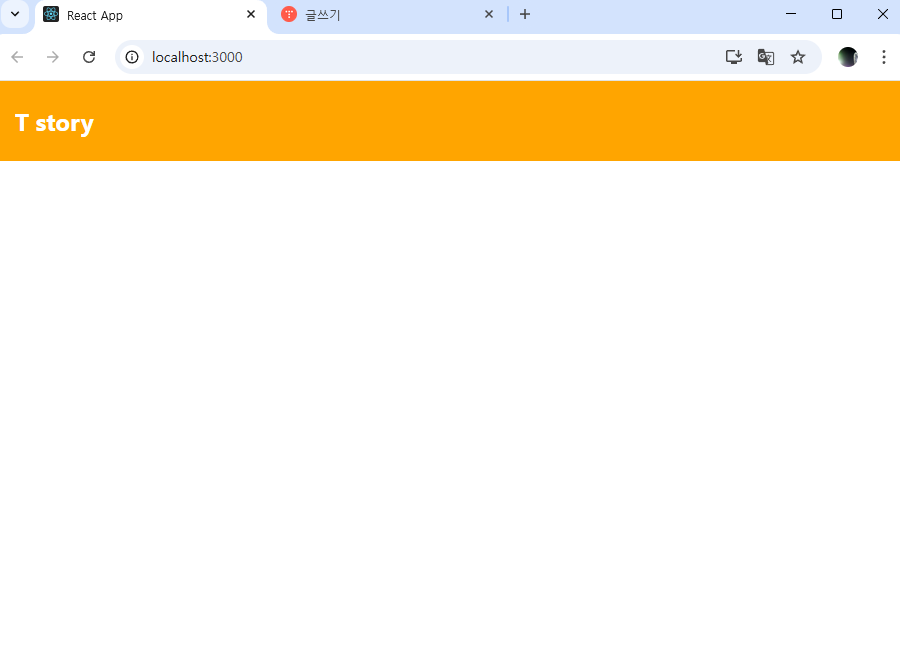Open the tab search dropdown arrow
The height and width of the screenshot is (665, 900).
pyautogui.click(x=15, y=14)
